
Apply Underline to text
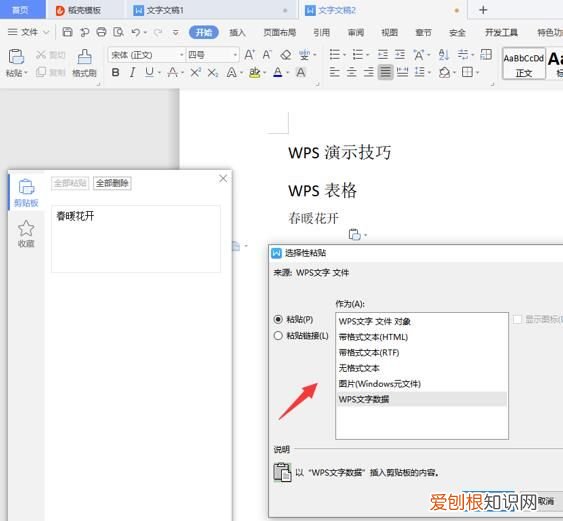[x=149, y=73]
